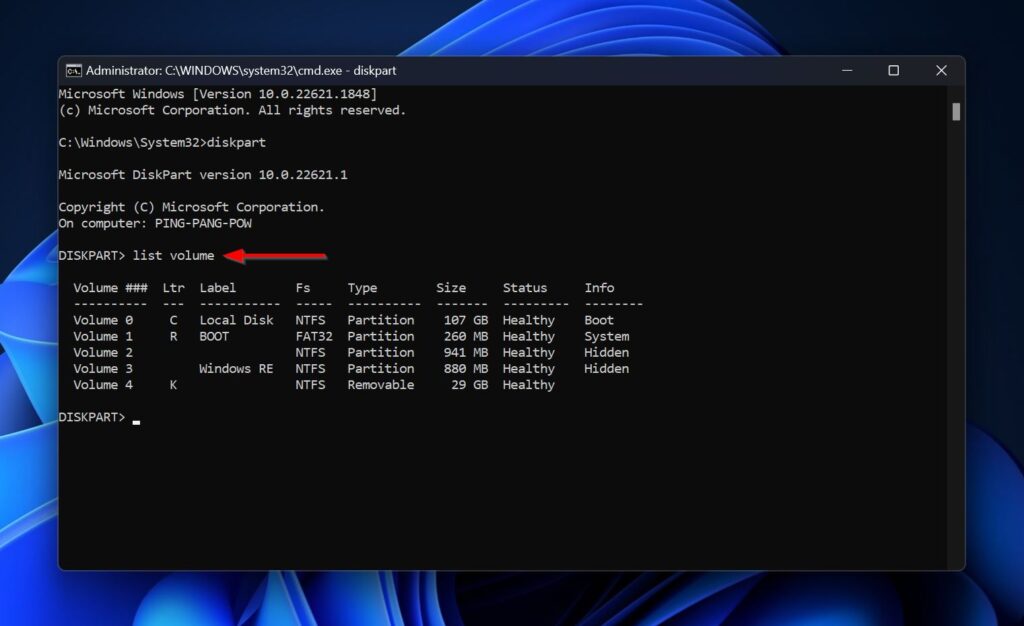Click the 'Info' column header
The width and height of the screenshot is (1024, 626).
coord(599,288)
